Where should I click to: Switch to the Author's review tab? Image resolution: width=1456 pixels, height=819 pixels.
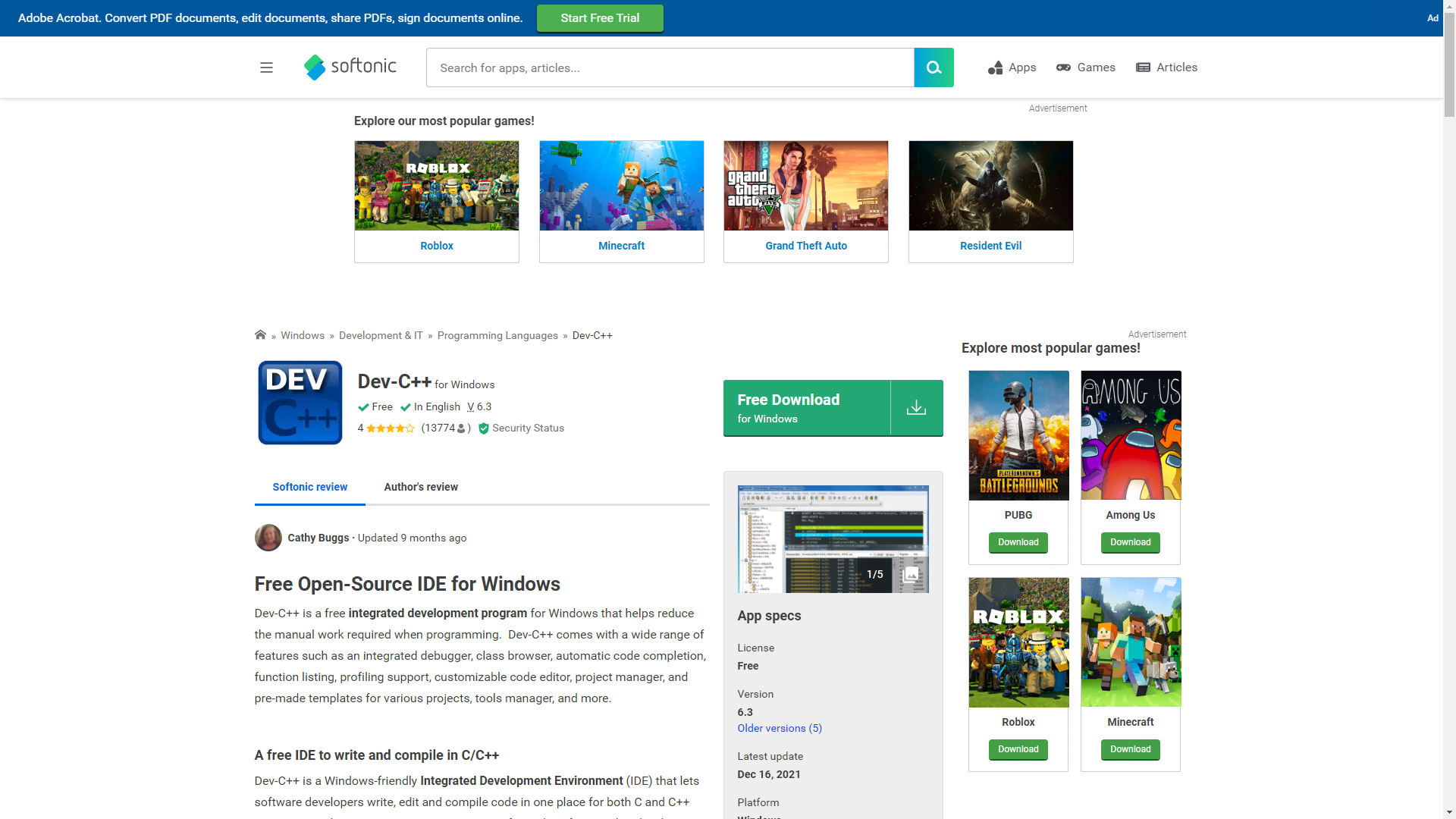coord(421,487)
